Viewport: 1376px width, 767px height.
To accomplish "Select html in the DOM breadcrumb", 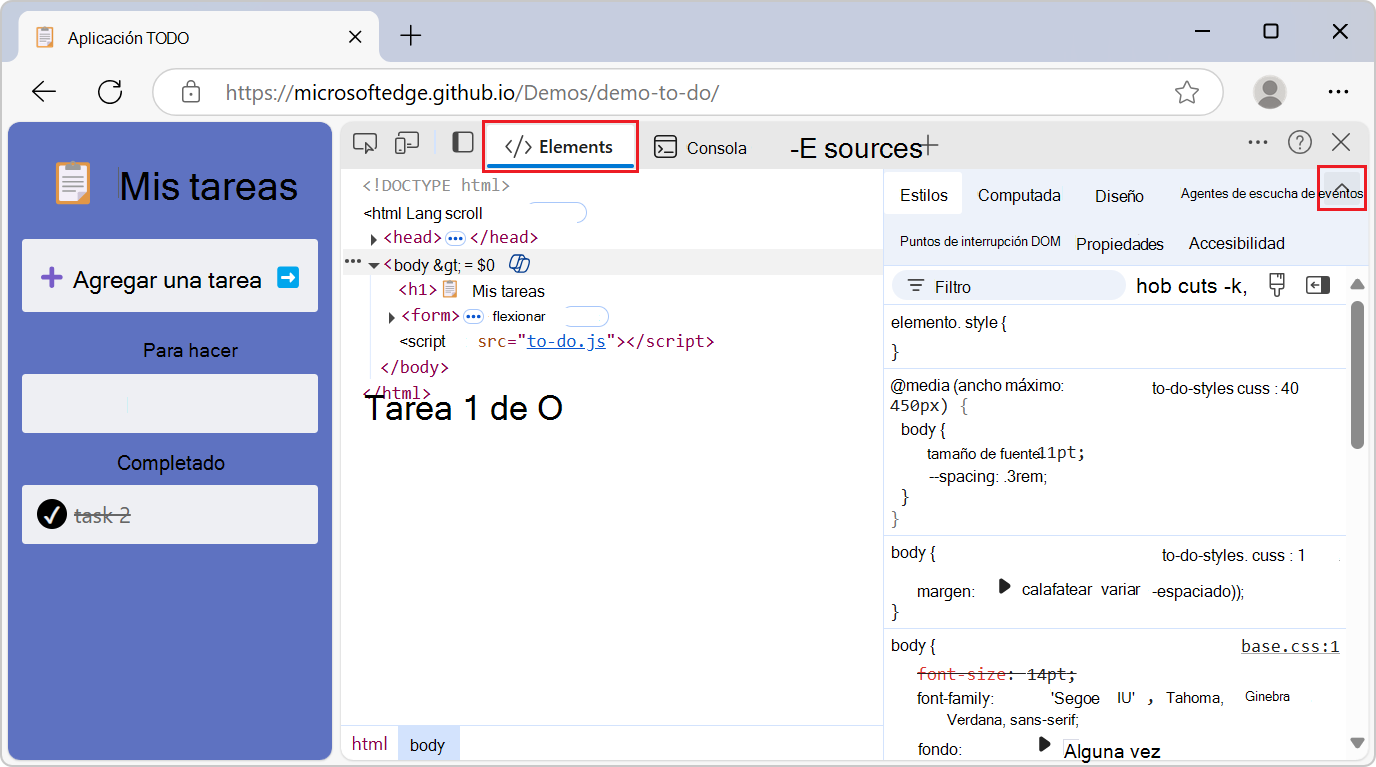I will [369, 744].
